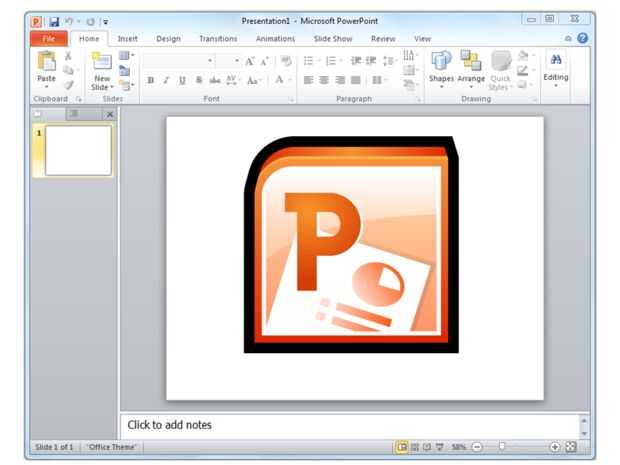Center the paragraph text
Screen dimensions: 620x465
click(x=324, y=80)
